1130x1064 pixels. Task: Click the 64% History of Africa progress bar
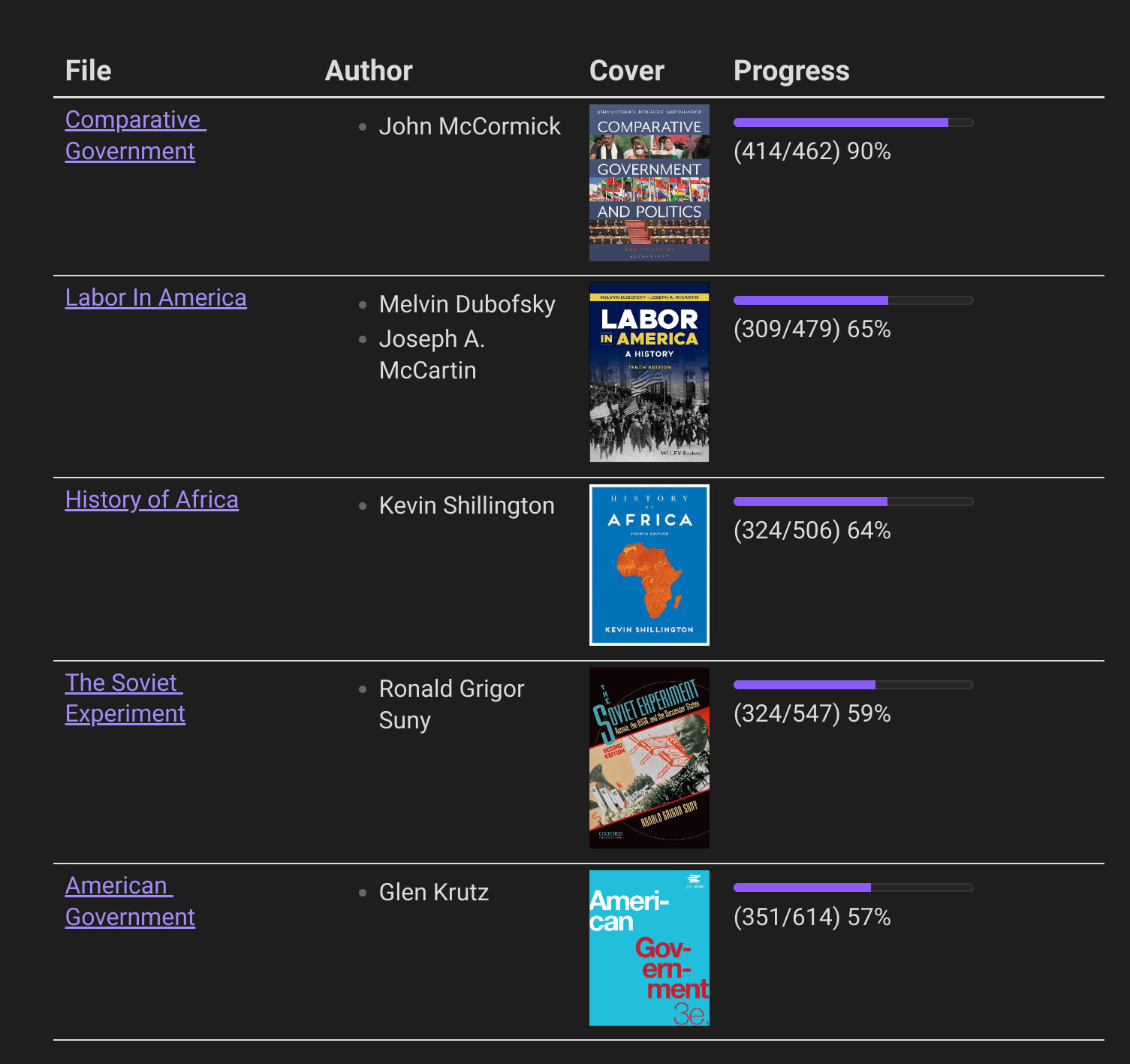853,502
